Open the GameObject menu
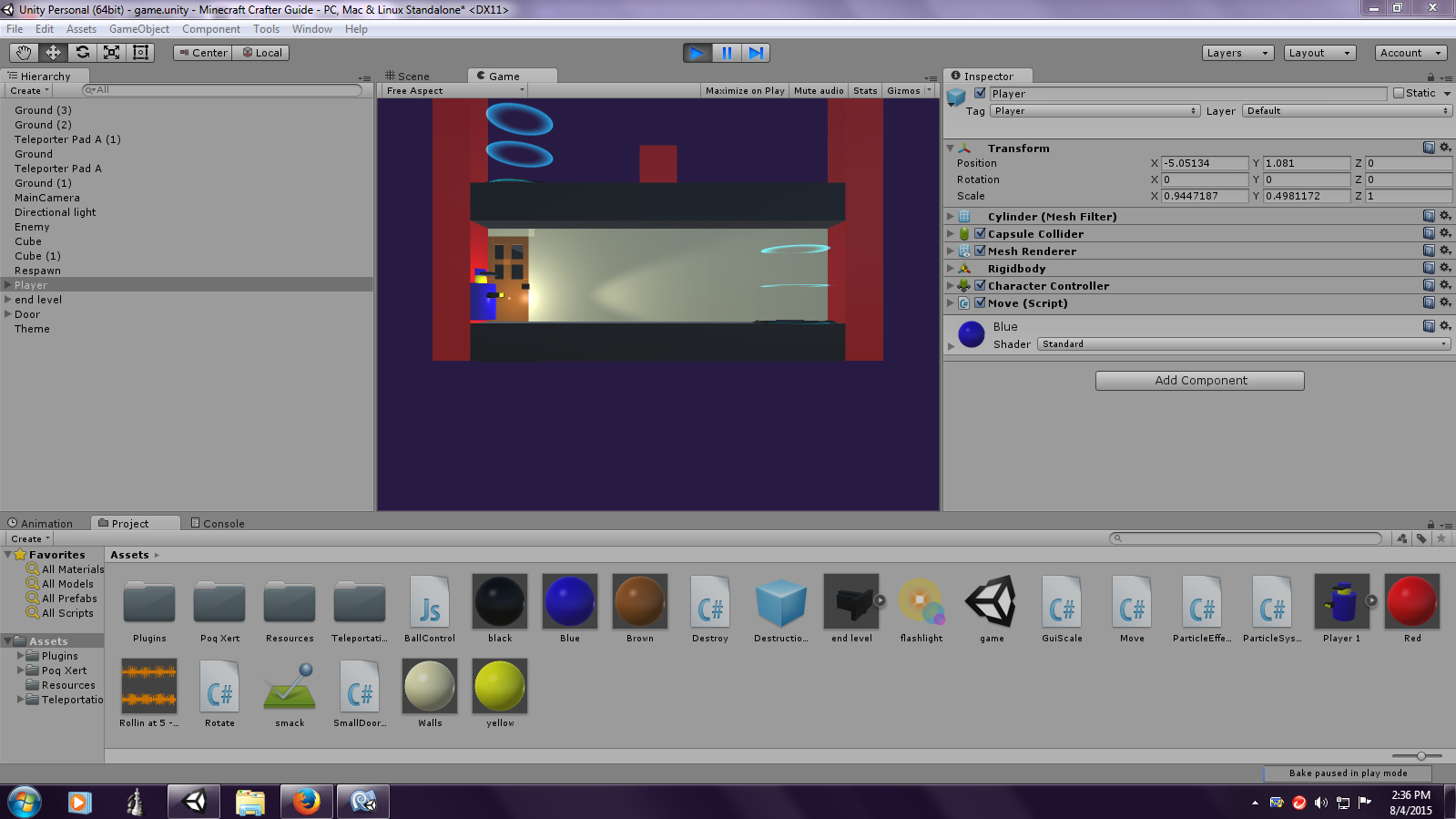Screen dimensions: 1456x819 point(139,29)
